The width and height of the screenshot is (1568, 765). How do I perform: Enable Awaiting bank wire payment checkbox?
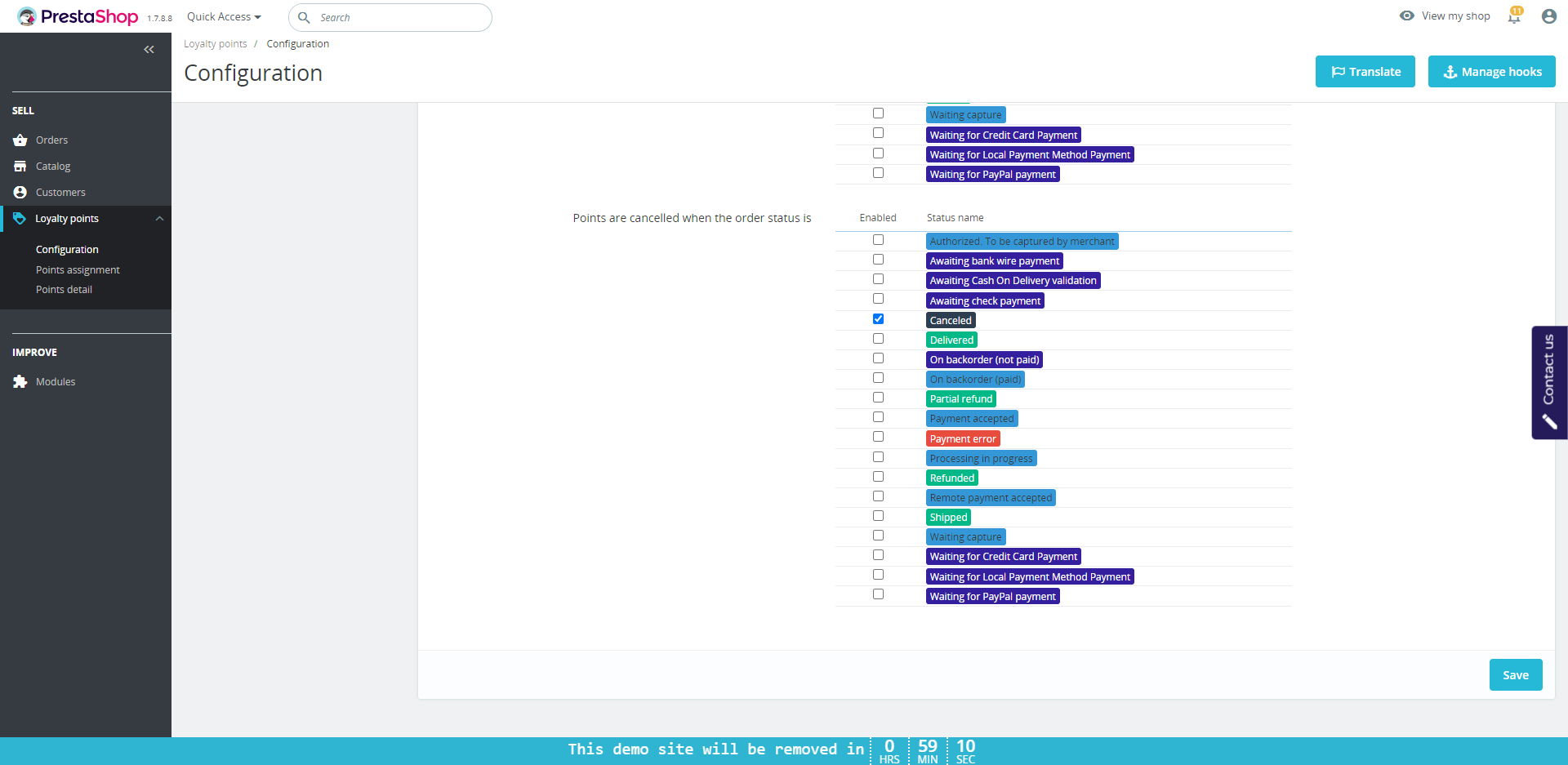point(878,260)
